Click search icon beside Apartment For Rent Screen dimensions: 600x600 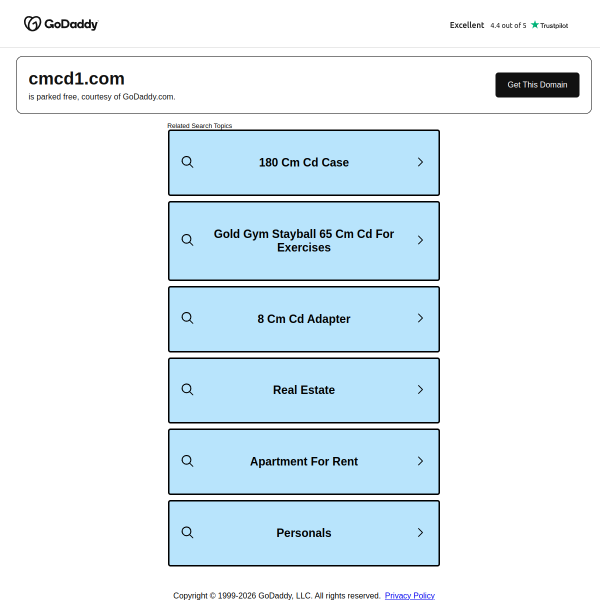pyautogui.click(x=187, y=461)
